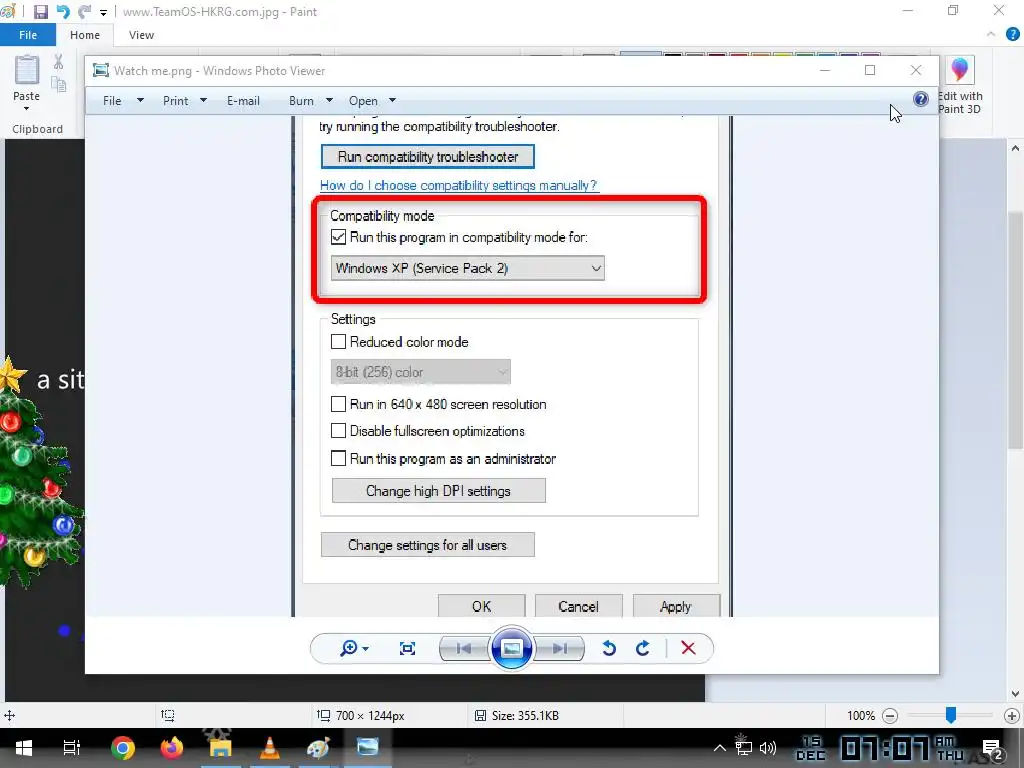The height and width of the screenshot is (768, 1024).
Task: Open the File menu in Photo Viewer
Action: click(x=112, y=101)
